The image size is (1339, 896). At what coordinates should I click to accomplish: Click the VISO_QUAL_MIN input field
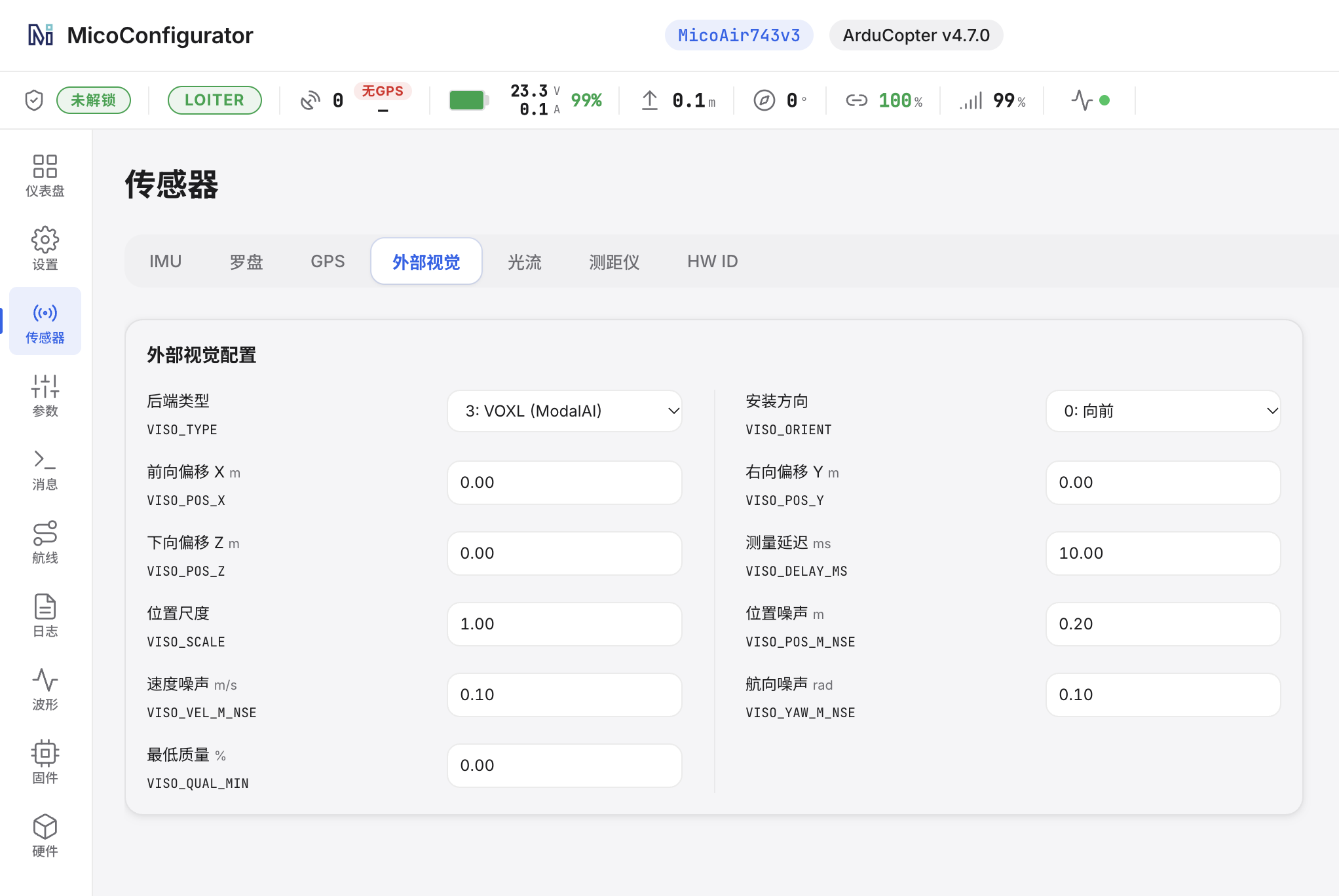565,766
